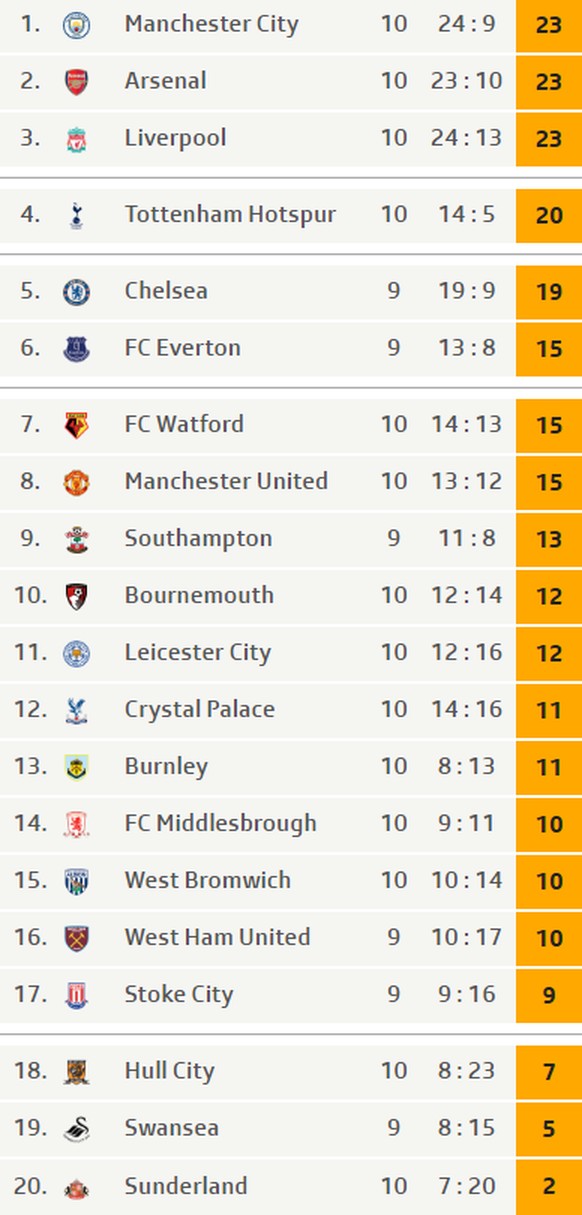The width and height of the screenshot is (582, 1215).
Task: Click the FC Watford crest icon
Action: (x=76, y=425)
